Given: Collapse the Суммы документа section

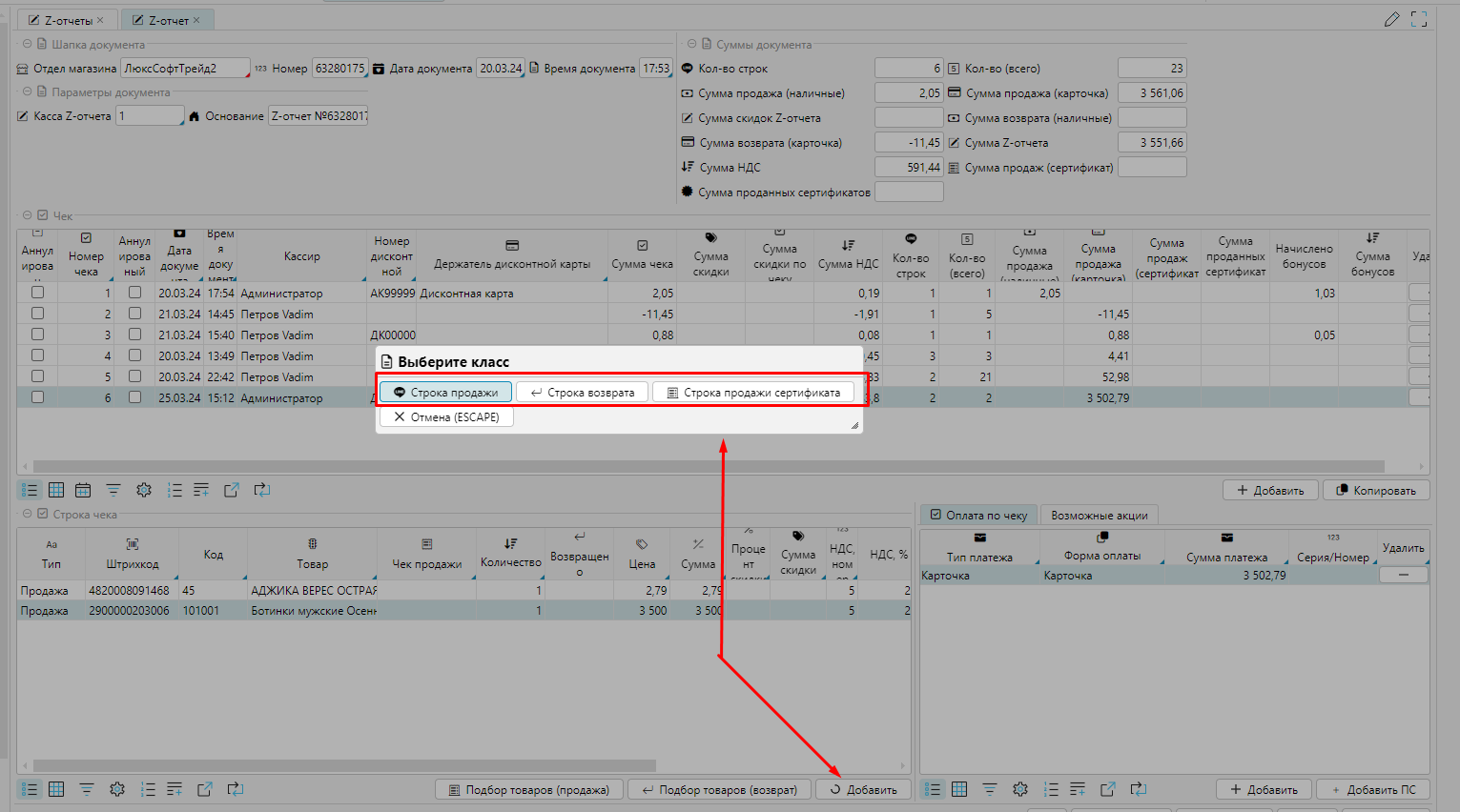Looking at the screenshot, I should point(691,45).
